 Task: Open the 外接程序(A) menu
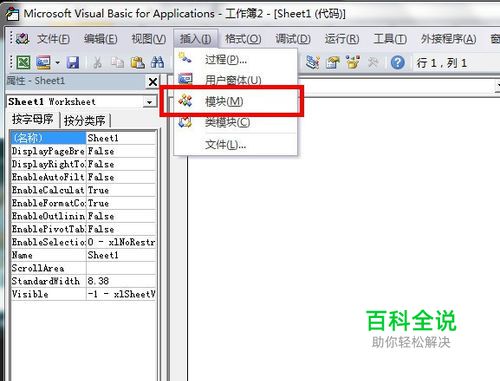point(448,39)
